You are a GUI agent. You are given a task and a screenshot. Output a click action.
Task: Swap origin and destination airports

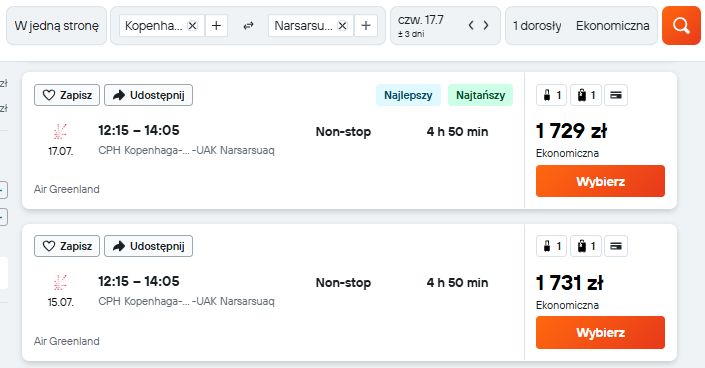pyautogui.click(x=248, y=26)
